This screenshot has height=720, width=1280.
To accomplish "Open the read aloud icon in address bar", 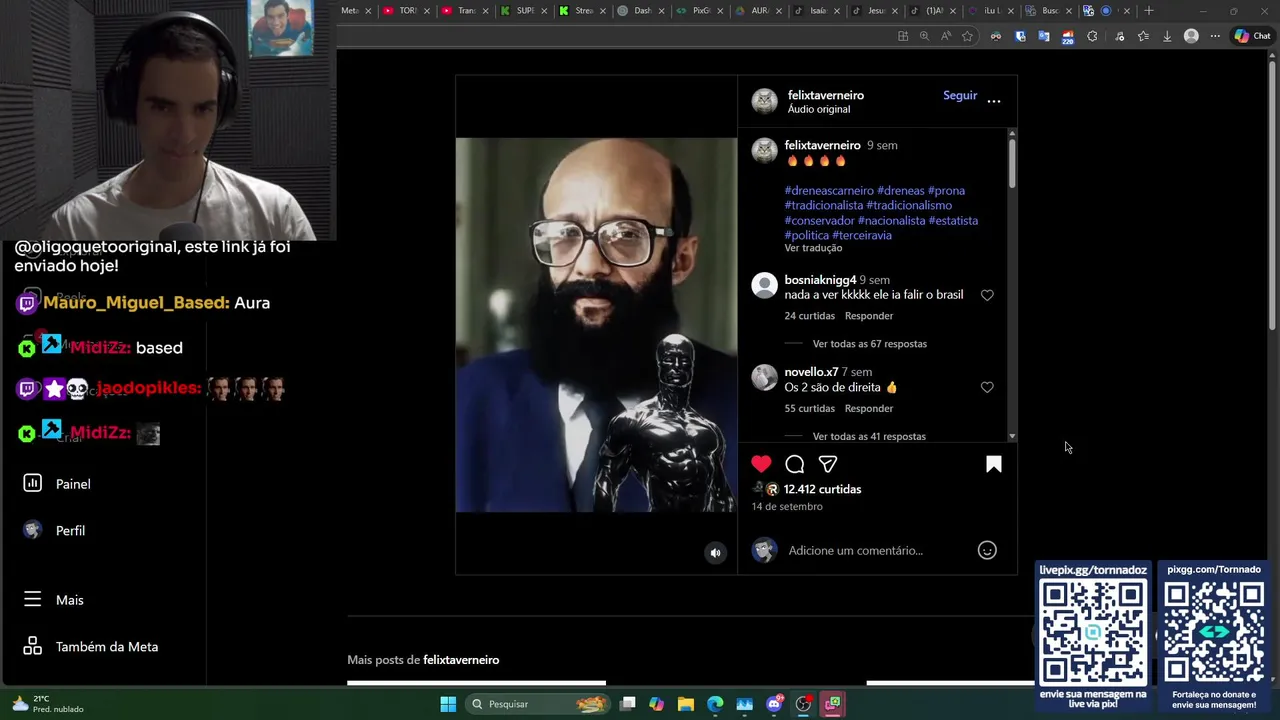I will click(946, 36).
